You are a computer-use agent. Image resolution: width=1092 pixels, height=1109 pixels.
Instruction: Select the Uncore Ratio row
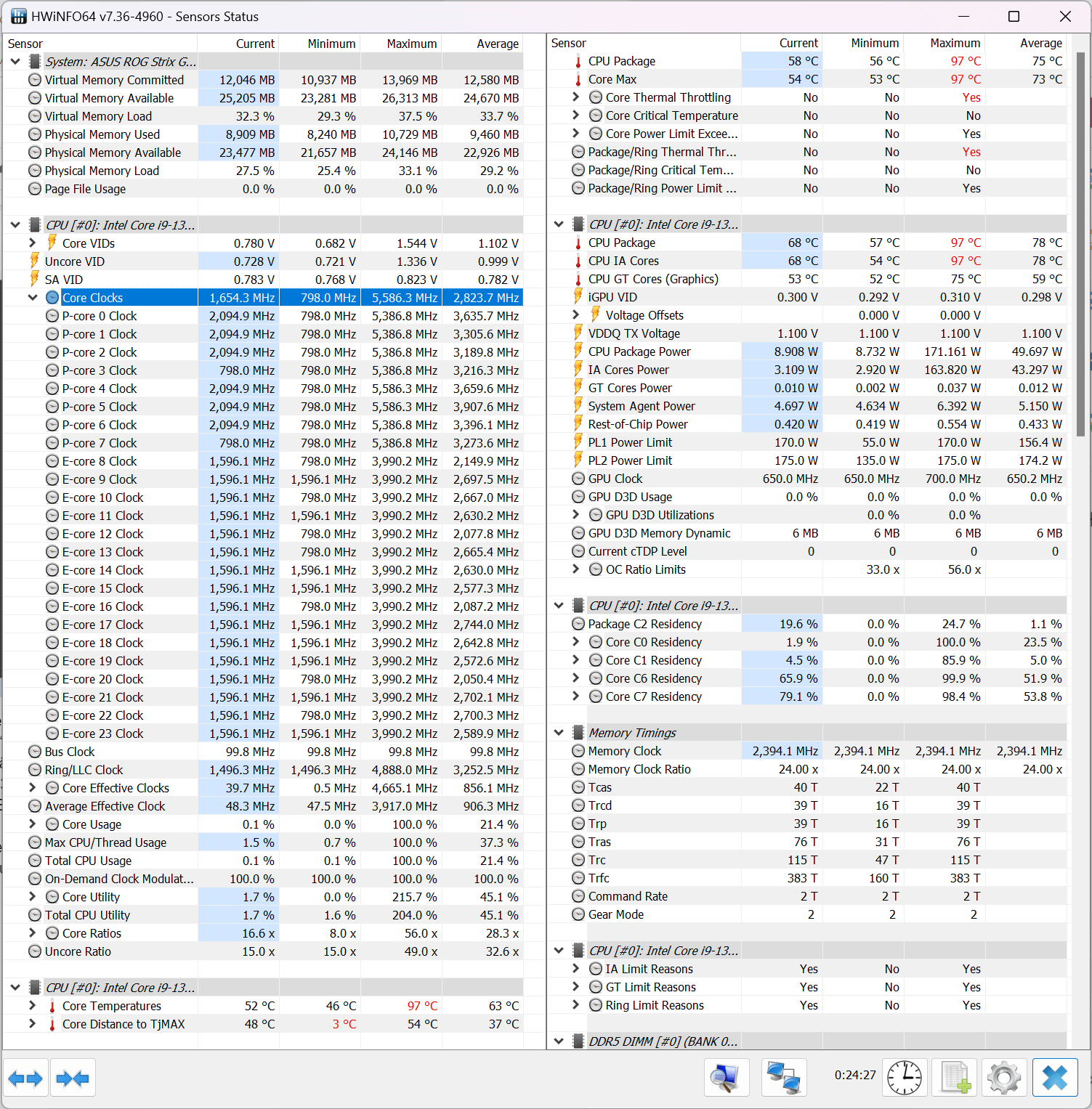[x=263, y=951]
